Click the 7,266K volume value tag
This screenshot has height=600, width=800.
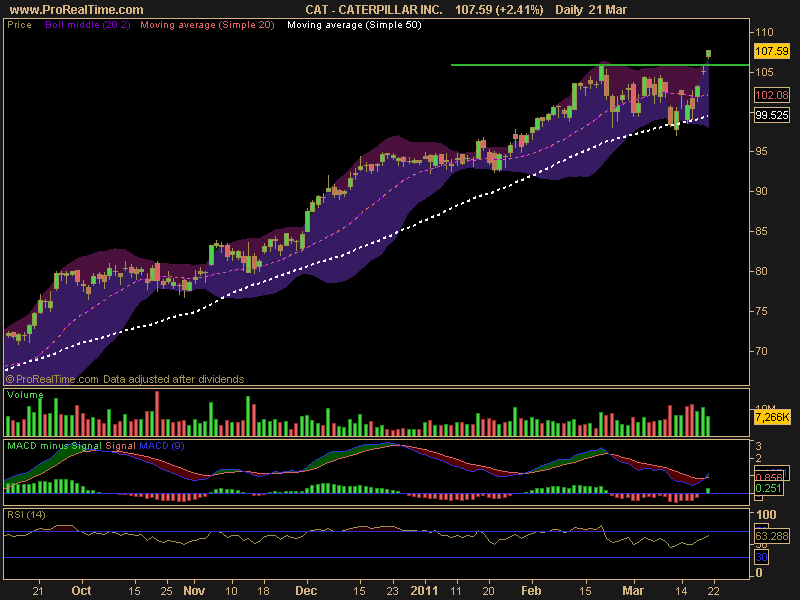771,417
